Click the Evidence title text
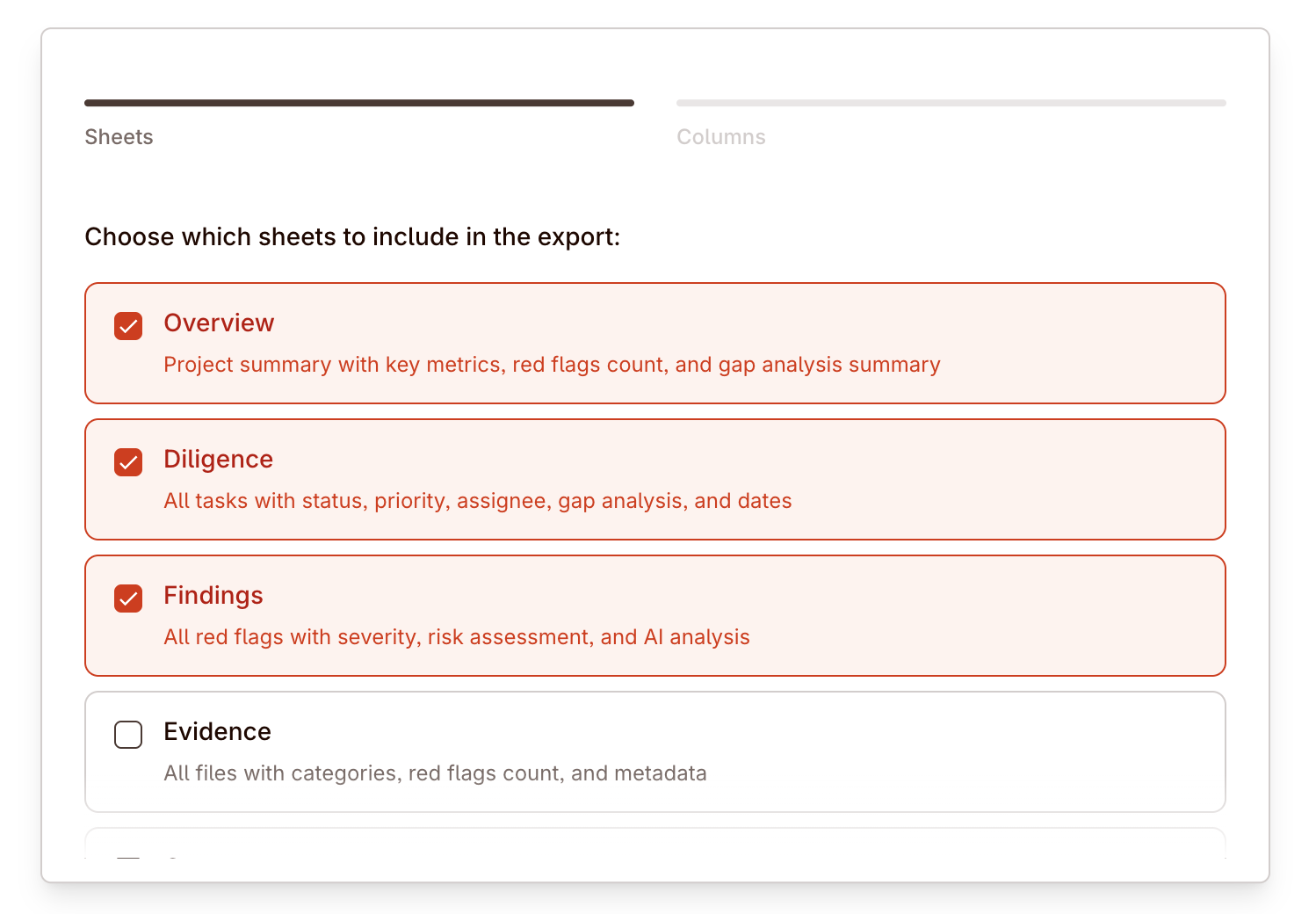1316x914 pixels. [217, 732]
